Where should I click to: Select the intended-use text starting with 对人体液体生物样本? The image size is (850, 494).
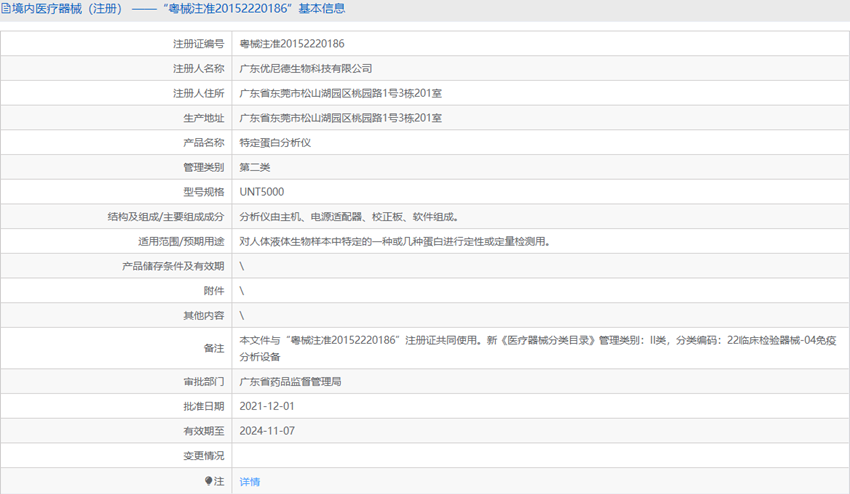(x=395, y=241)
